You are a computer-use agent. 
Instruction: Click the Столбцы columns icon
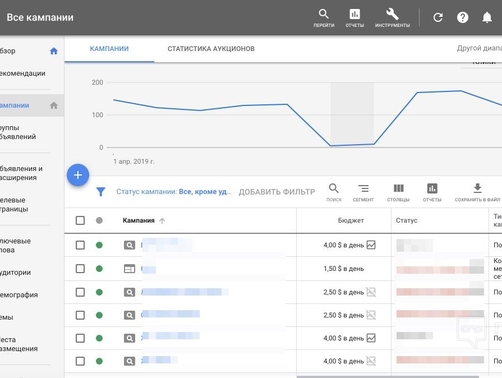click(x=398, y=192)
